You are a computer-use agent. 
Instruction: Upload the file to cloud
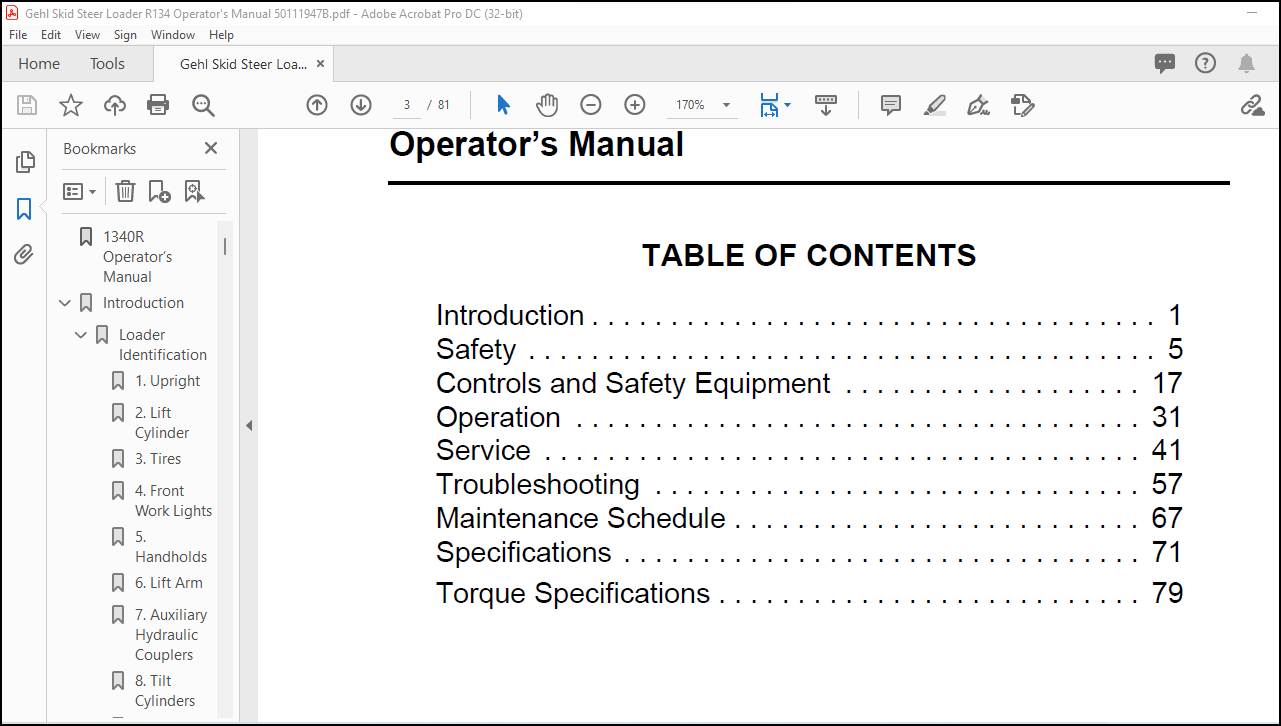[x=115, y=105]
